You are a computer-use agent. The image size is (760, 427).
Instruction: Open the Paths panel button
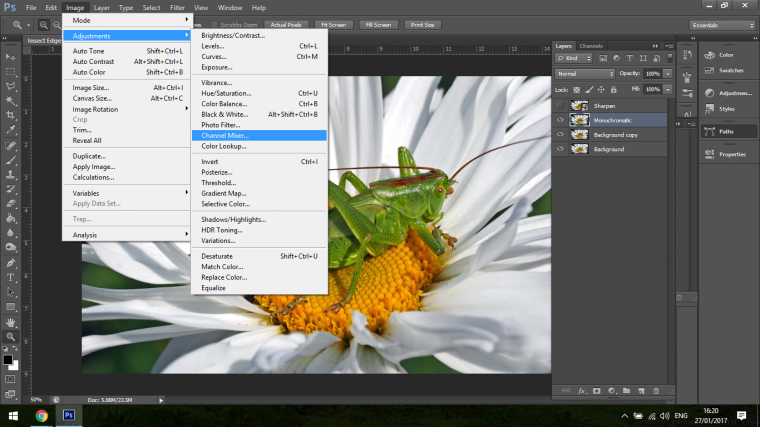pos(728,131)
